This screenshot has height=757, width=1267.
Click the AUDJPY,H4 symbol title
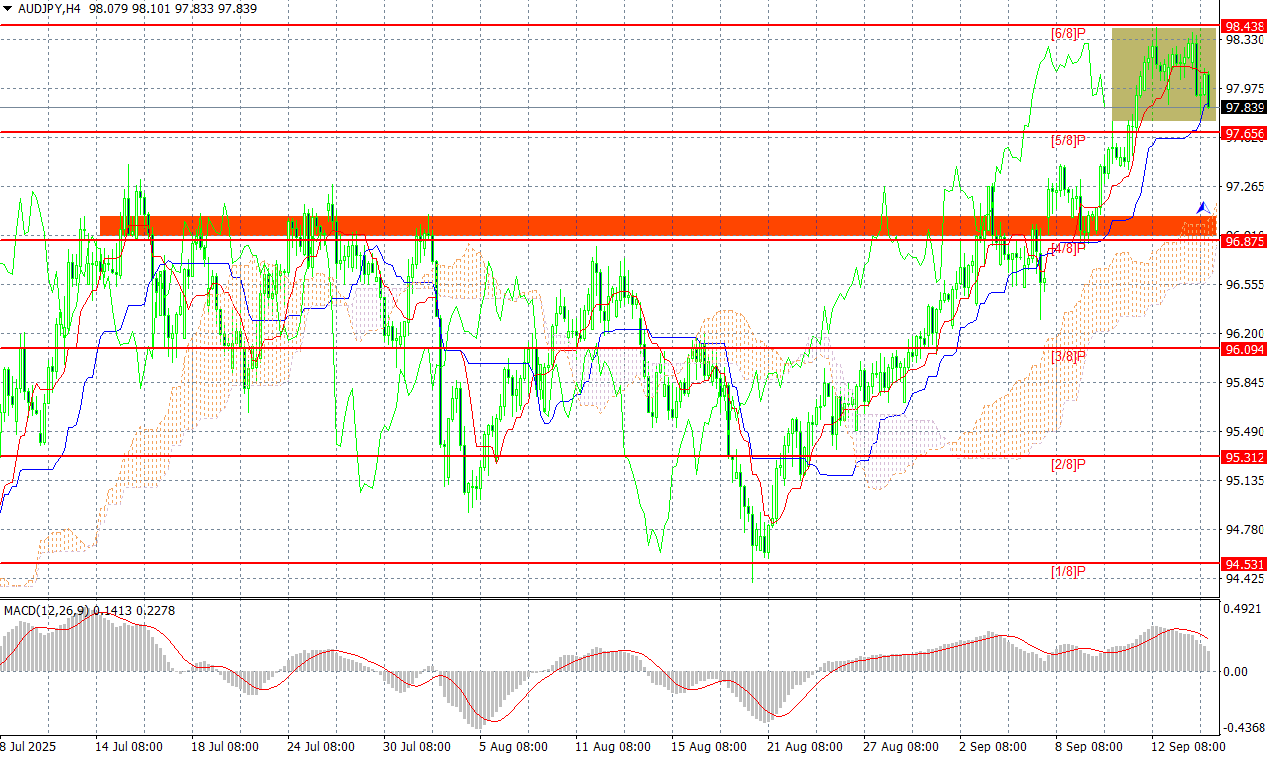tap(49, 9)
